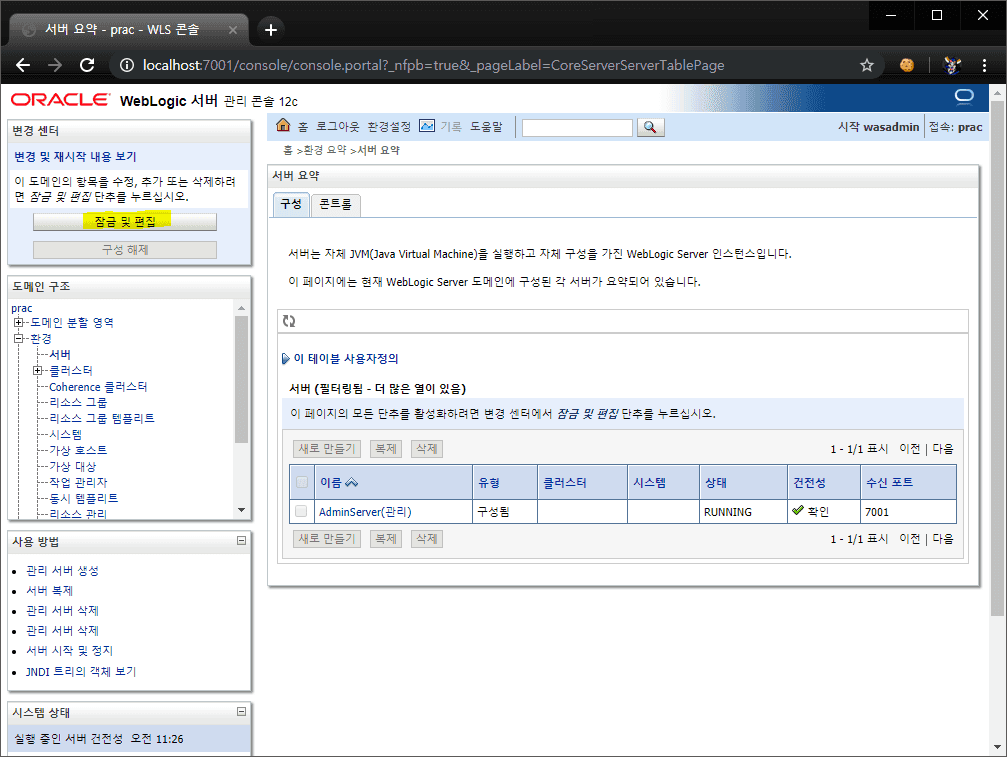Click browser back arrow
Image resolution: width=1007 pixels, height=757 pixels.
23,65
